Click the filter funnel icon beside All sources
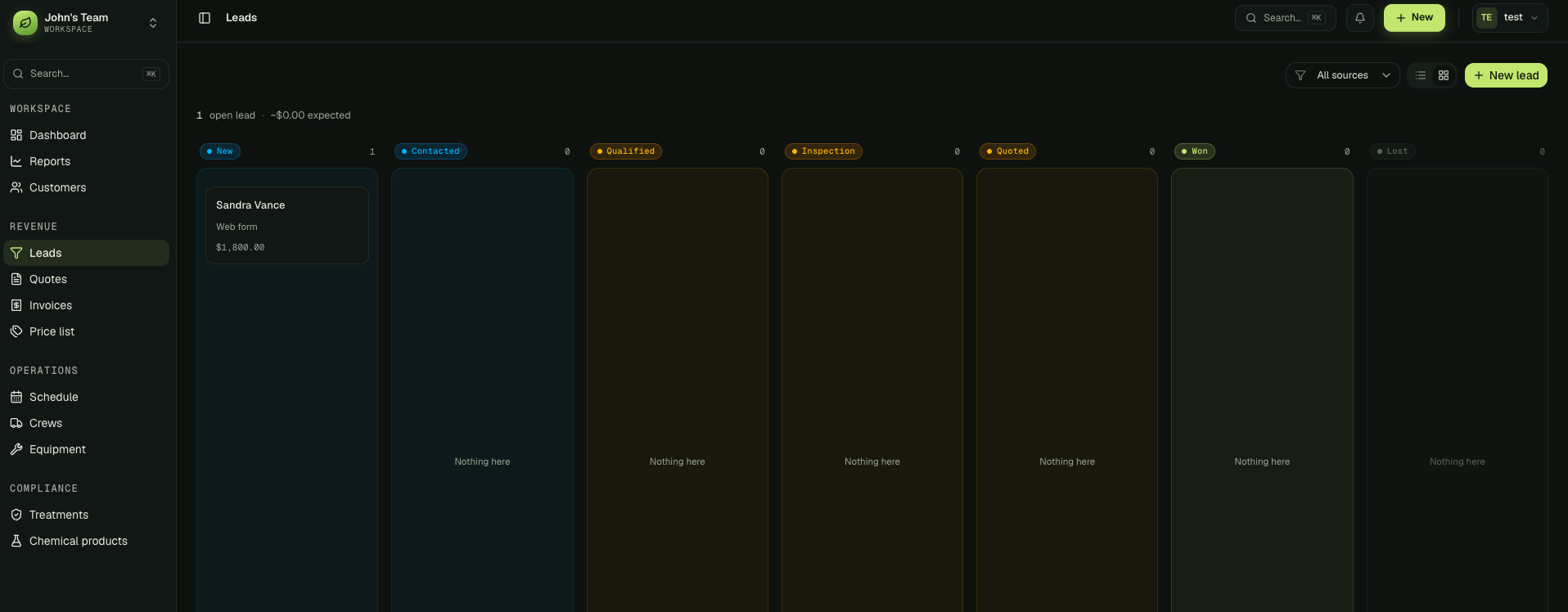 1300,75
